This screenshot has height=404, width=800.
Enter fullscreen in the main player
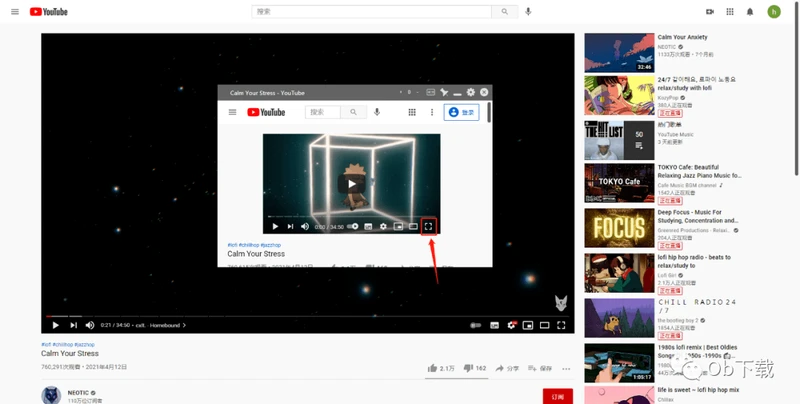click(561, 325)
